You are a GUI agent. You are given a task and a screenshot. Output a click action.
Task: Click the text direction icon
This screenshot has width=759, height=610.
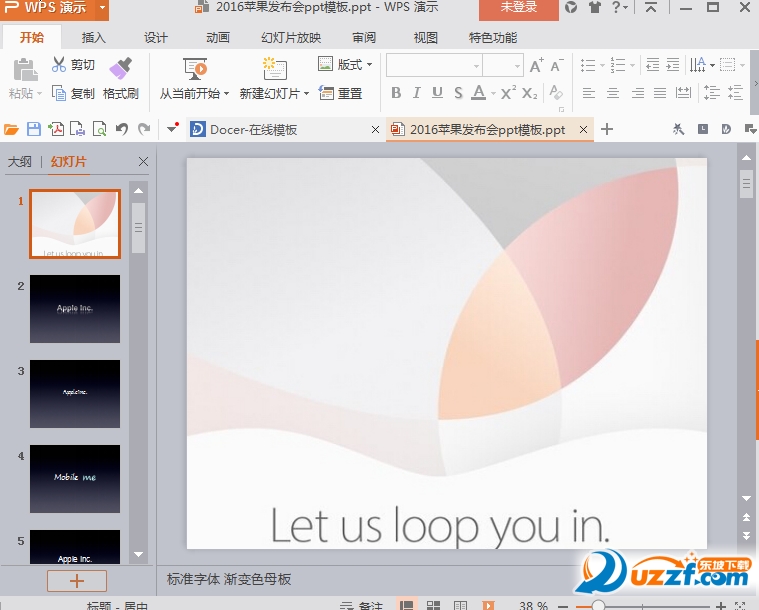coord(698,65)
